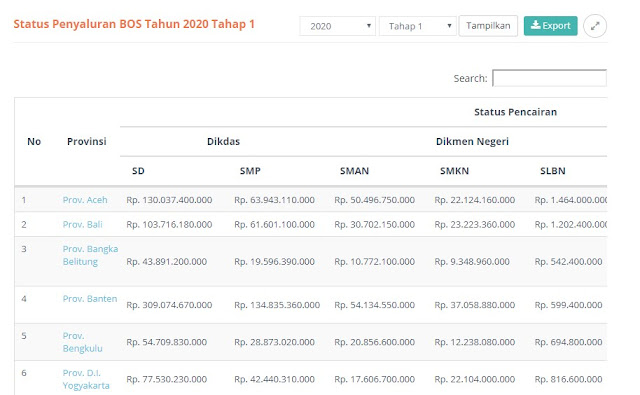The height and width of the screenshot is (395, 640).
Task: Select cell Rp. 10.772.100.000
Action: point(374,262)
